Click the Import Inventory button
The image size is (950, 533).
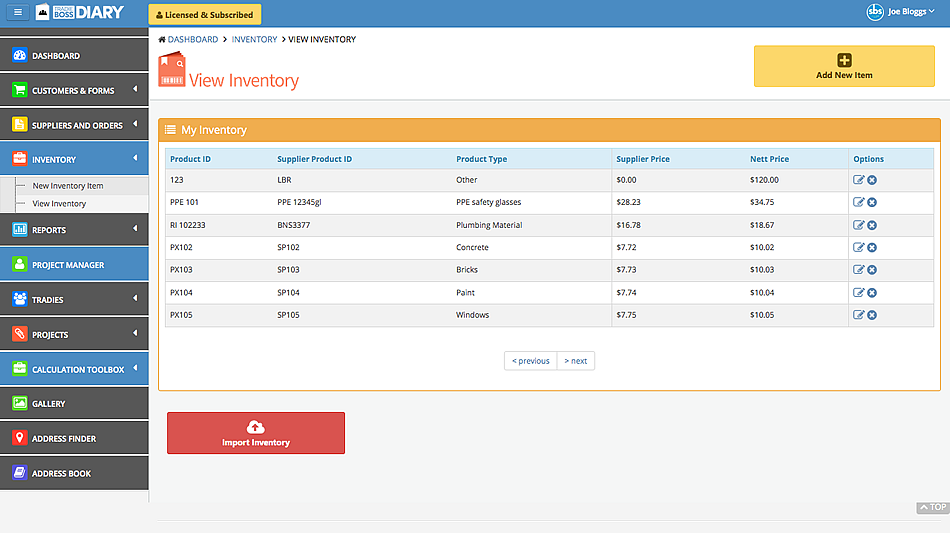(x=256, y=433)
